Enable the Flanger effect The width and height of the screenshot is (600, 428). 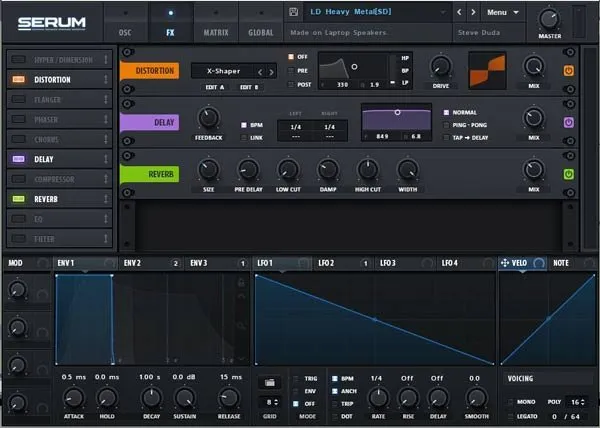pos(18,99)
